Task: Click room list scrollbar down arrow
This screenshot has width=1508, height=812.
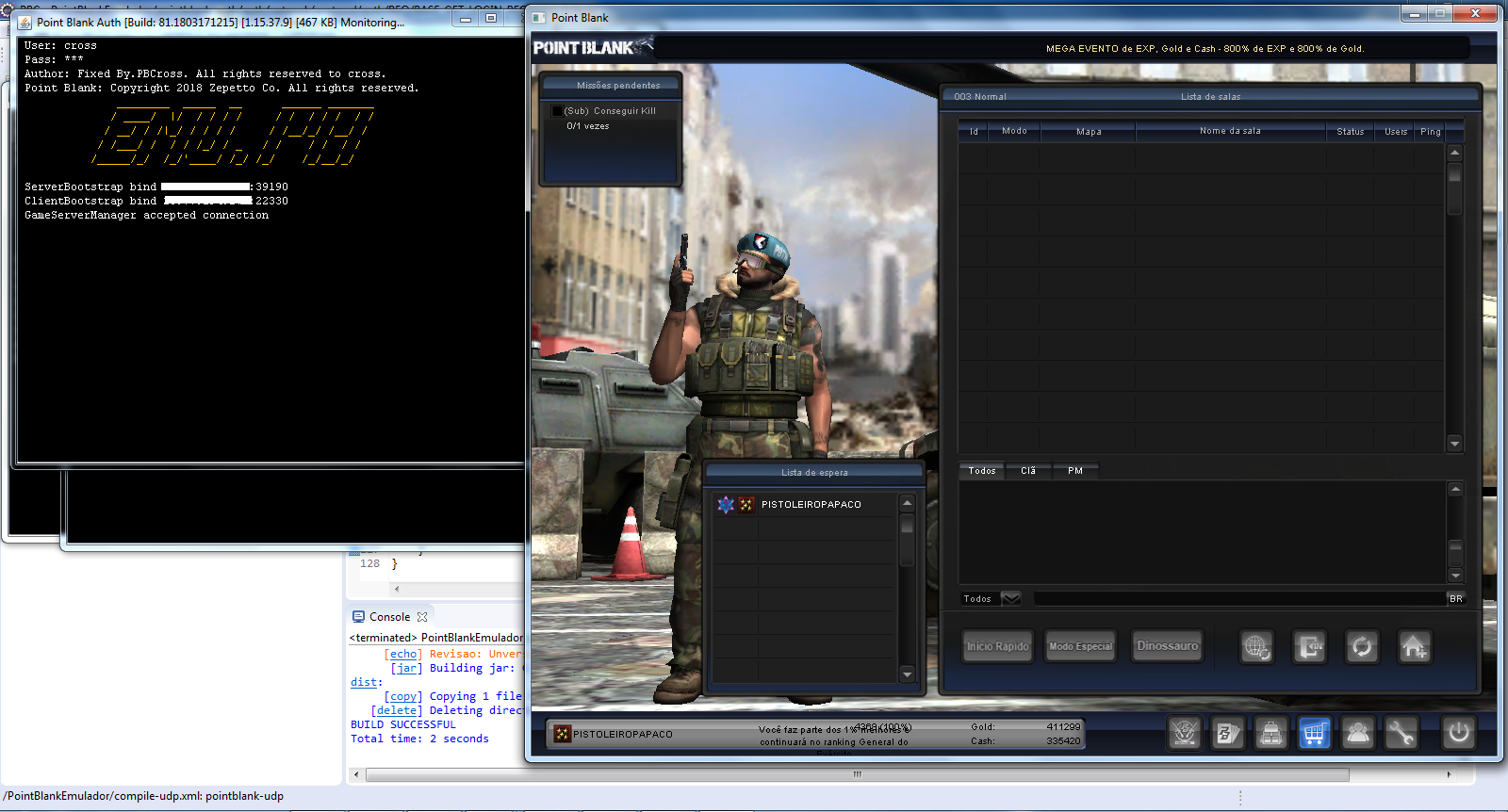Action: point(1454,444)
